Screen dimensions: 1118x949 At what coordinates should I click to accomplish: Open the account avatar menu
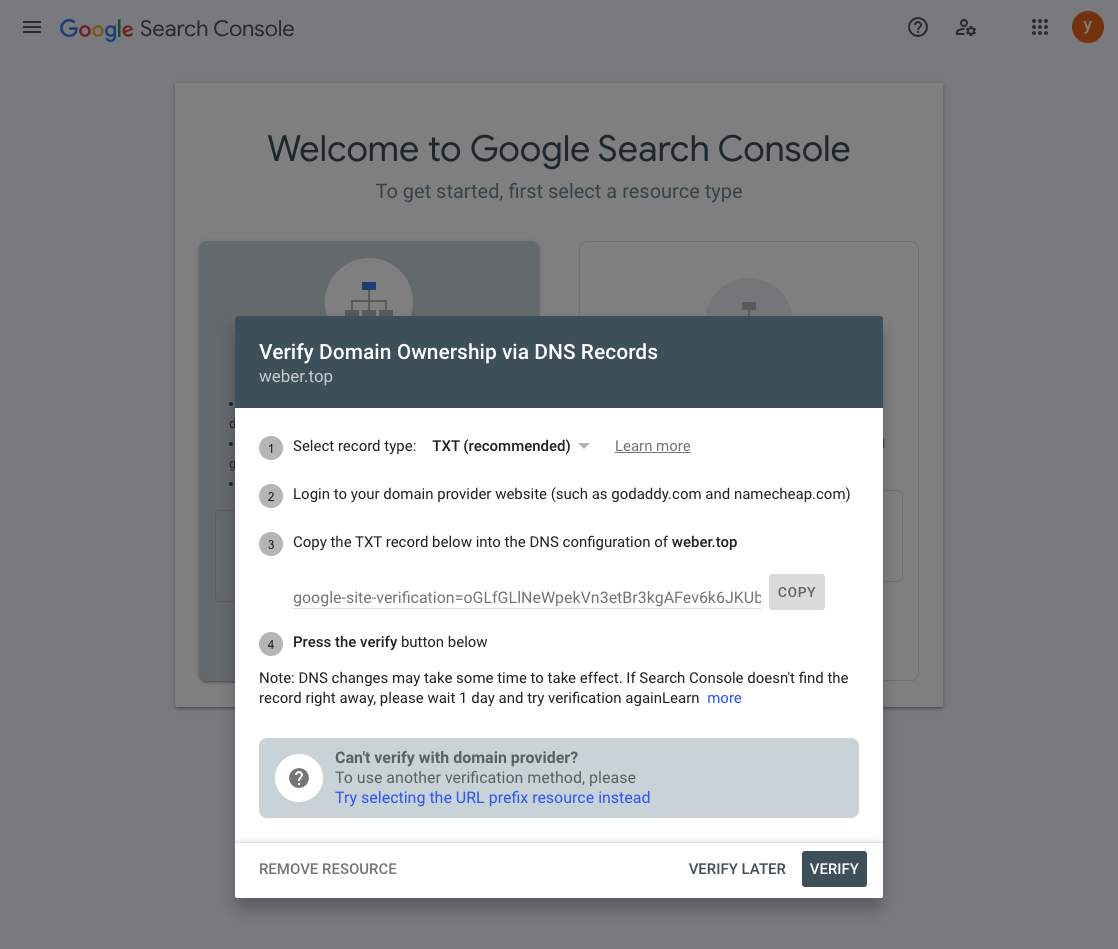(1087, 27)
